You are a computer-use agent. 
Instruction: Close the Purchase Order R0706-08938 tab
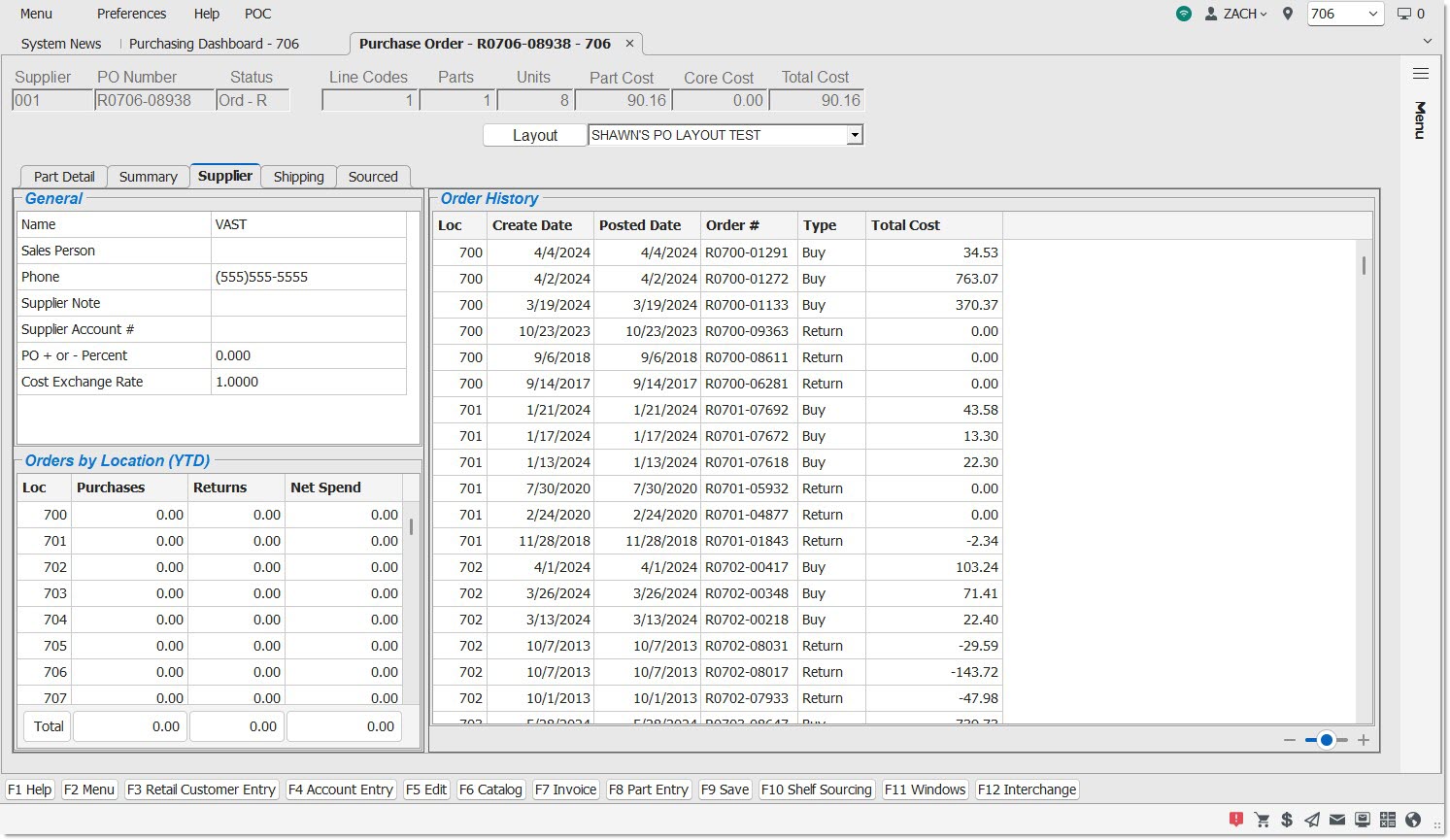coord(629,44)
